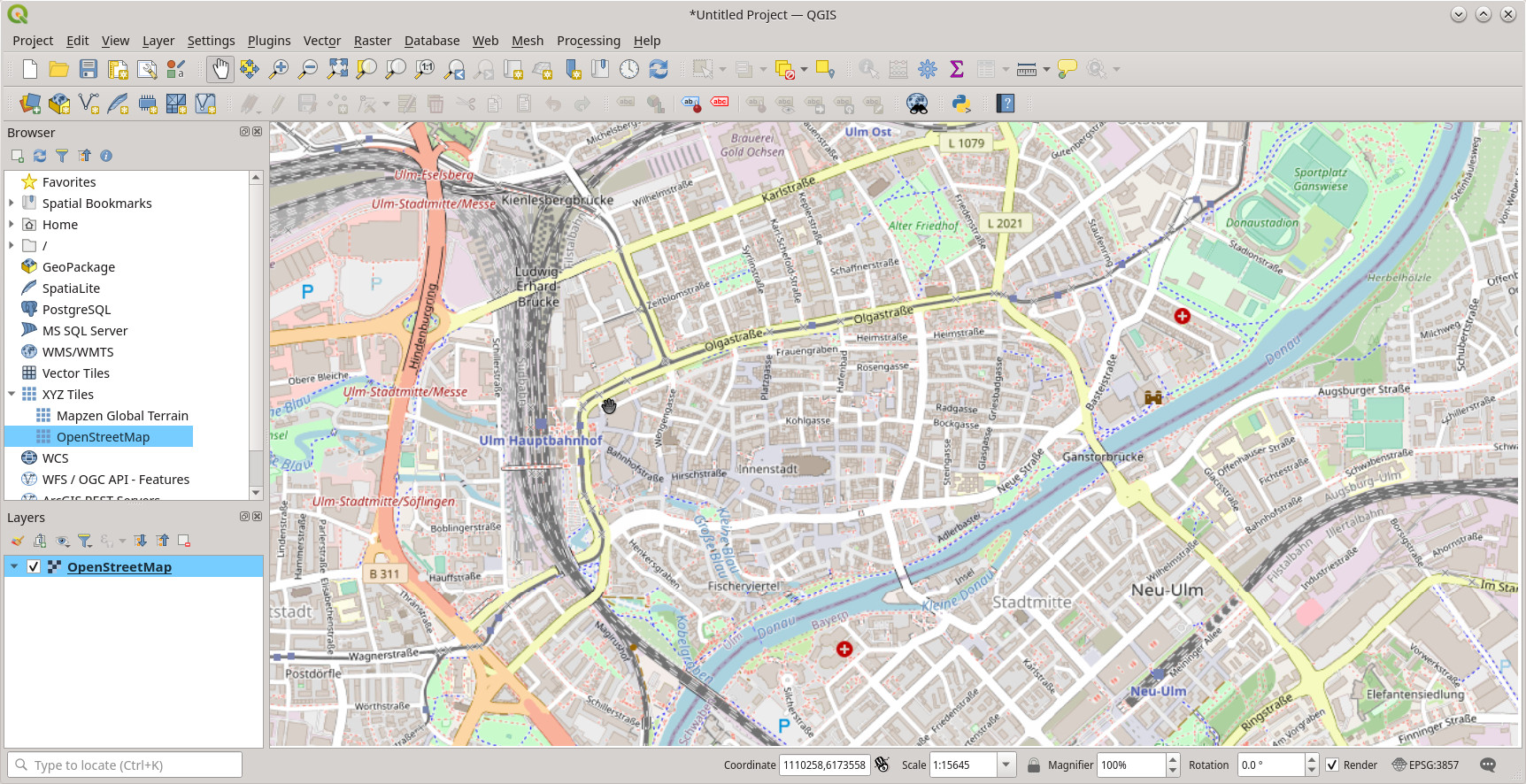Toggle the extents display beside Coordinate
1526x784 pixels.
pos(882,765)
